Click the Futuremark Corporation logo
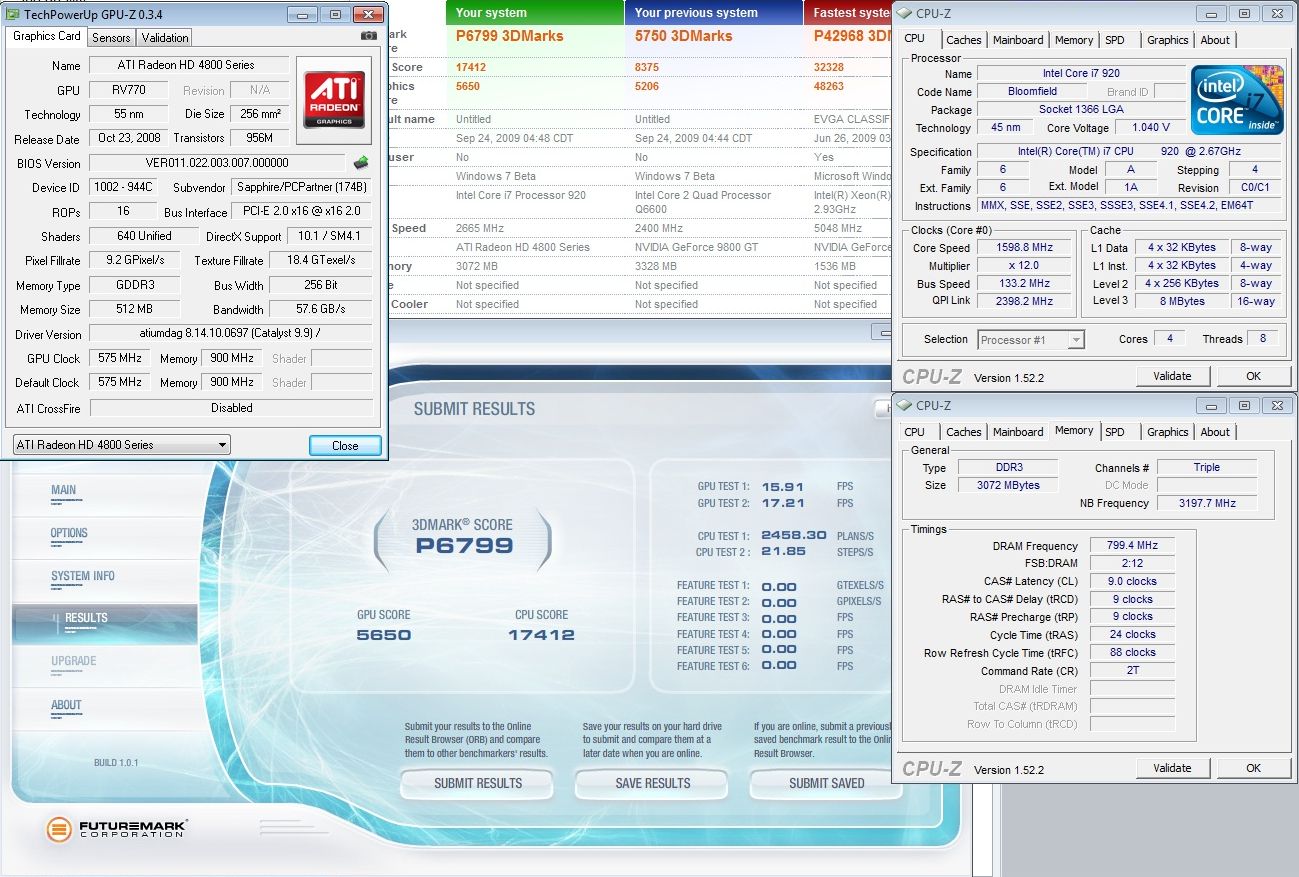Viewport: 1299px width, 877px height. pyautogui.click(x=117, y=829)
